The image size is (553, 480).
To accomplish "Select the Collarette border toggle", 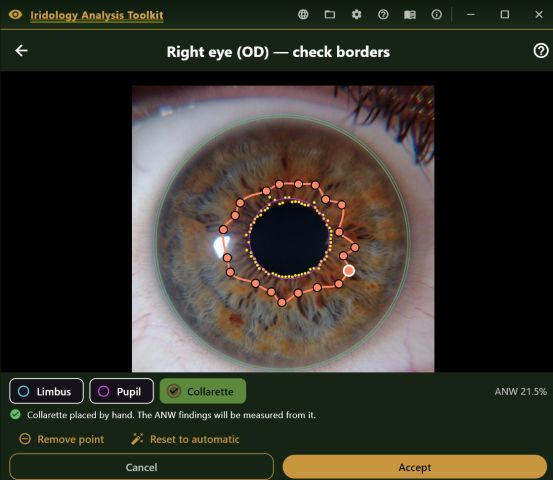I will [203, 391].
